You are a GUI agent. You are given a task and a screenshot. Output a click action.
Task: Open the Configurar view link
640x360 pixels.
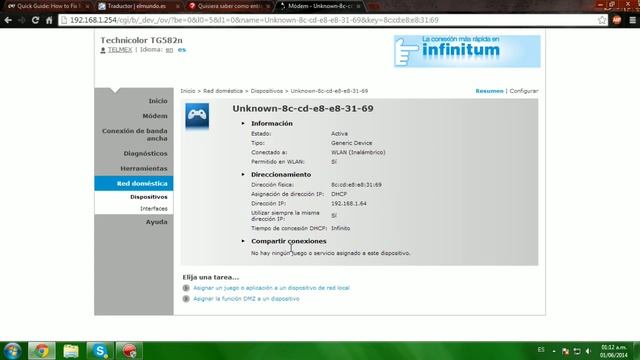[x=524, y=91]
